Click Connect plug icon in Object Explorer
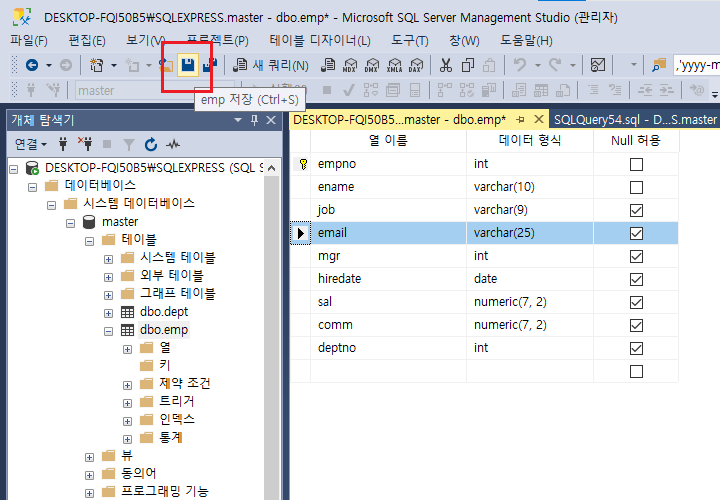This screenshot has height=500, width=720. [63, 145]
